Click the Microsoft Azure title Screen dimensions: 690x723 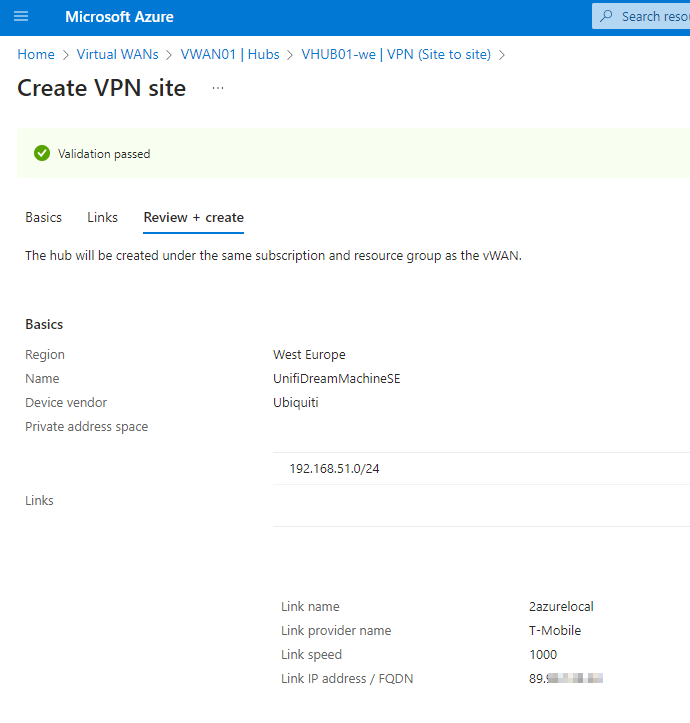(x=119, y=17)
